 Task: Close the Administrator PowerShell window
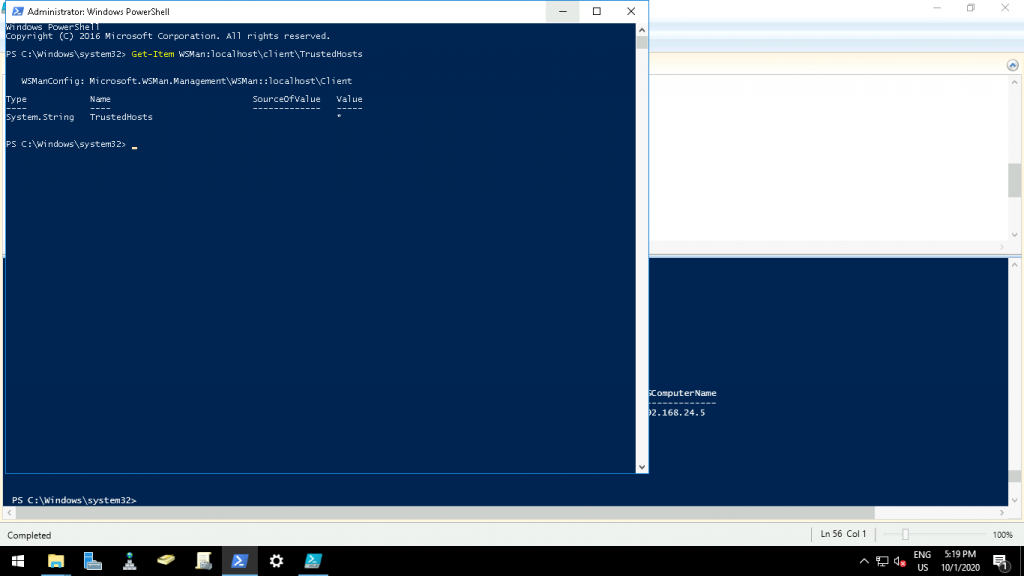point(630,11)
